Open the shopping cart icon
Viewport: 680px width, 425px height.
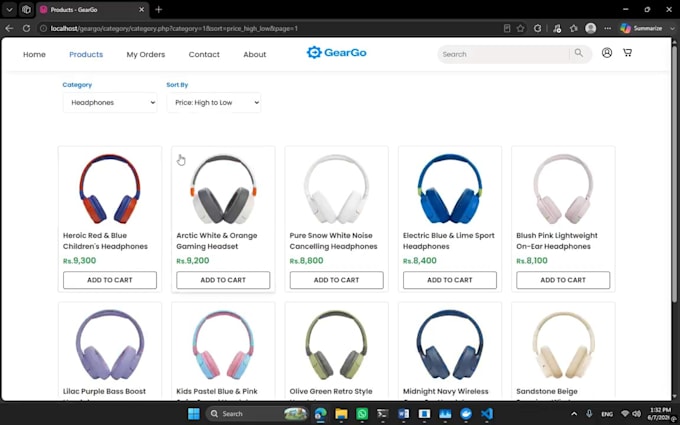tap(627, 53)
